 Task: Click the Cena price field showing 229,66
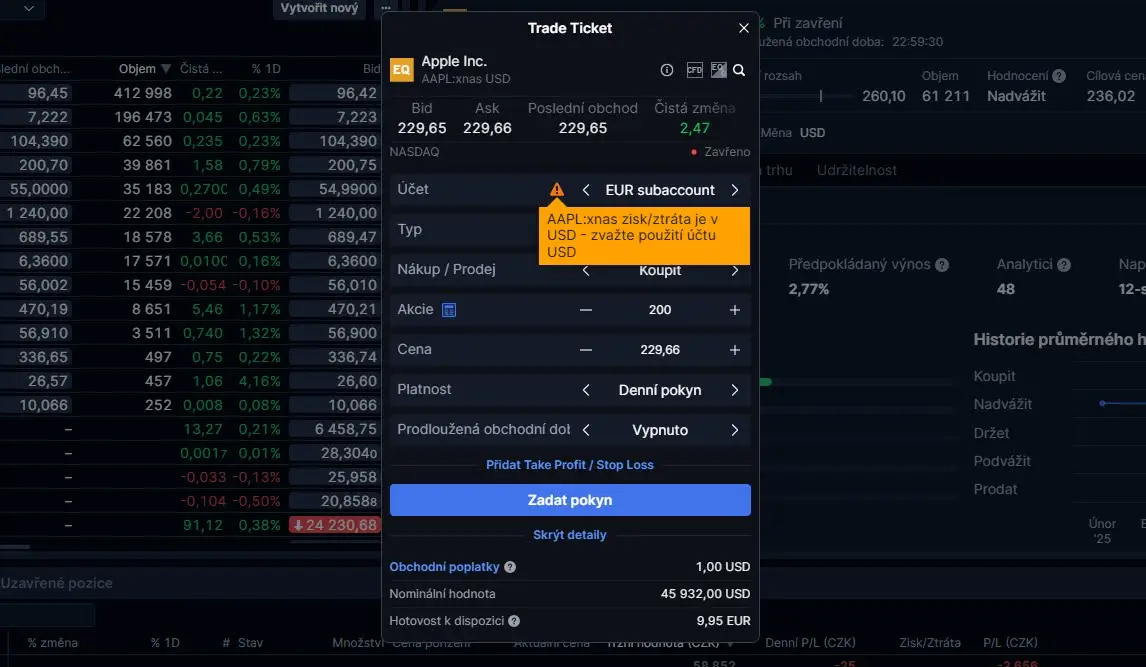click(660, 350)
